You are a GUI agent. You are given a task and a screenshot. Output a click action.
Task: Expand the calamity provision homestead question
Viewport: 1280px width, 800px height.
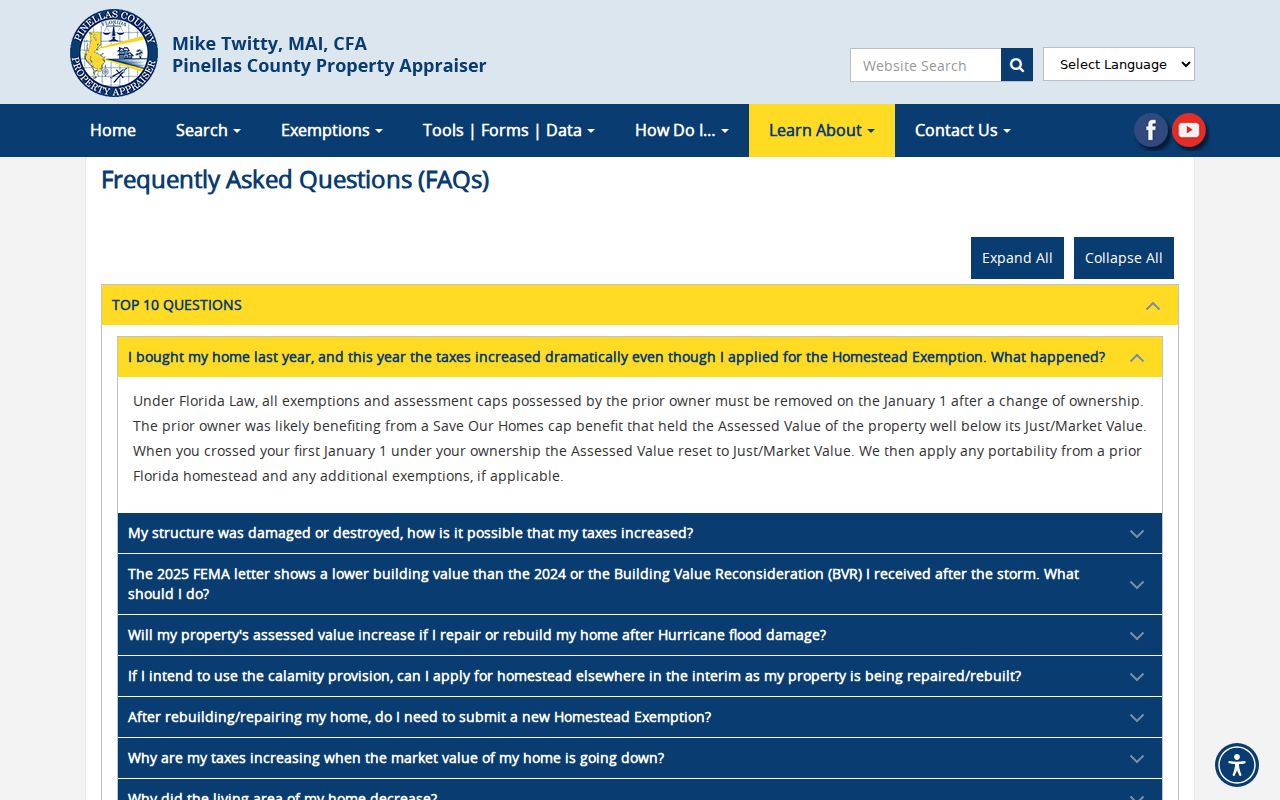pos(640,676)
